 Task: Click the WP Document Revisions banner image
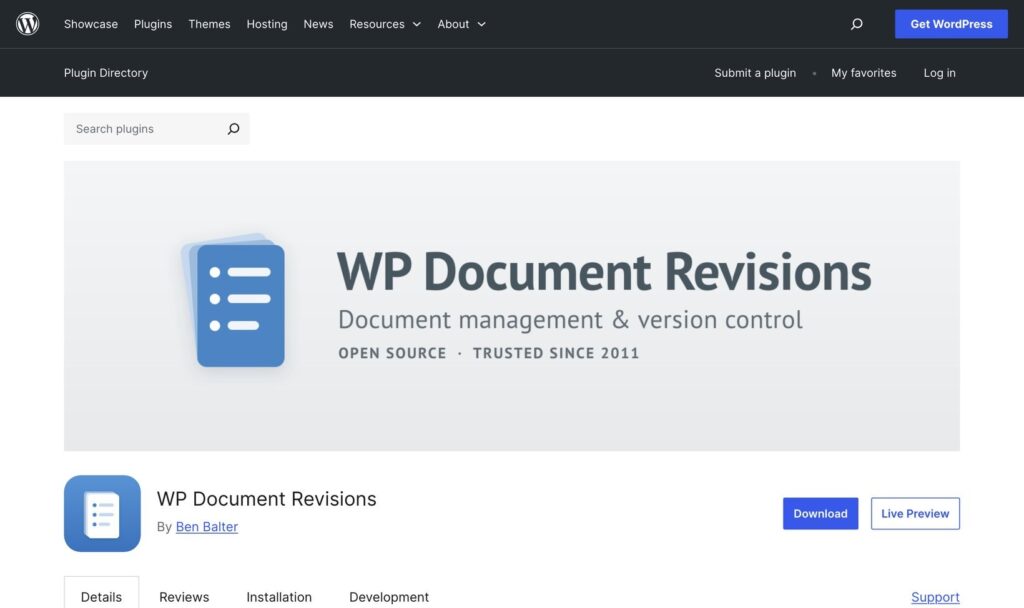[x=512, y=306]
